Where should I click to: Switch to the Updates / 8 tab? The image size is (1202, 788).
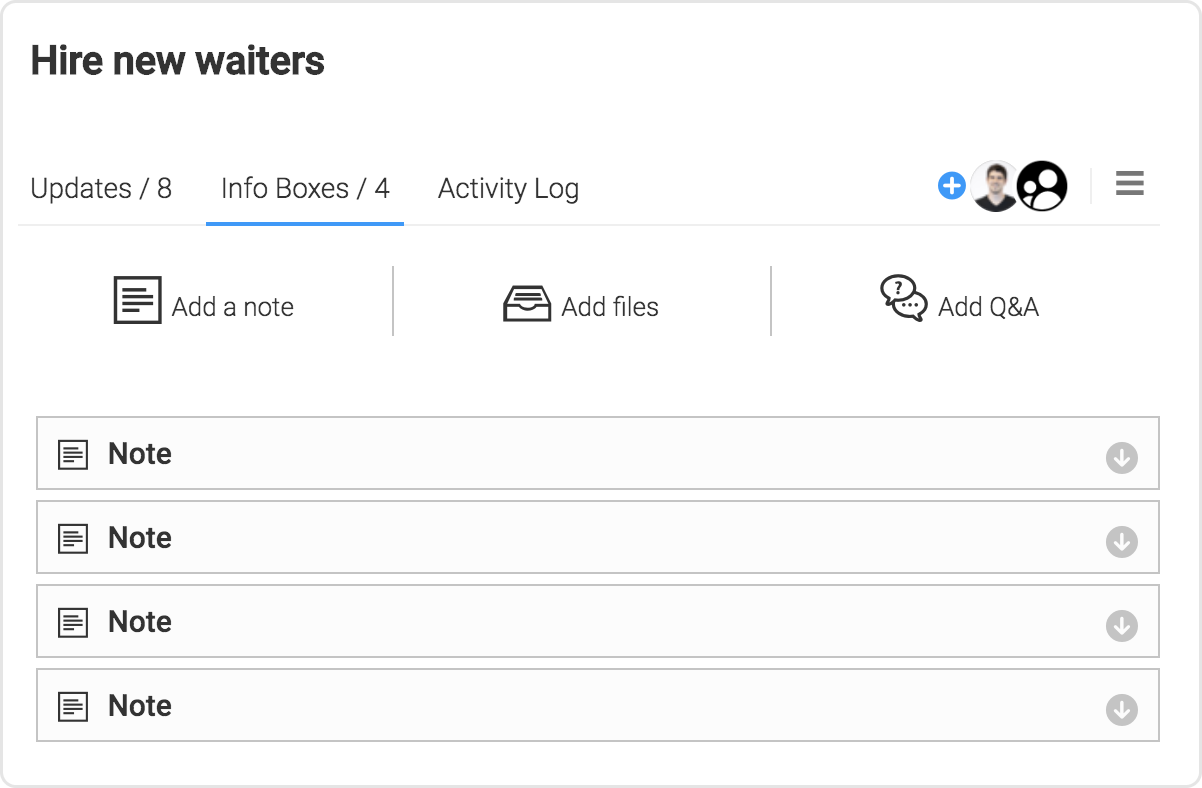click(101, 189)
